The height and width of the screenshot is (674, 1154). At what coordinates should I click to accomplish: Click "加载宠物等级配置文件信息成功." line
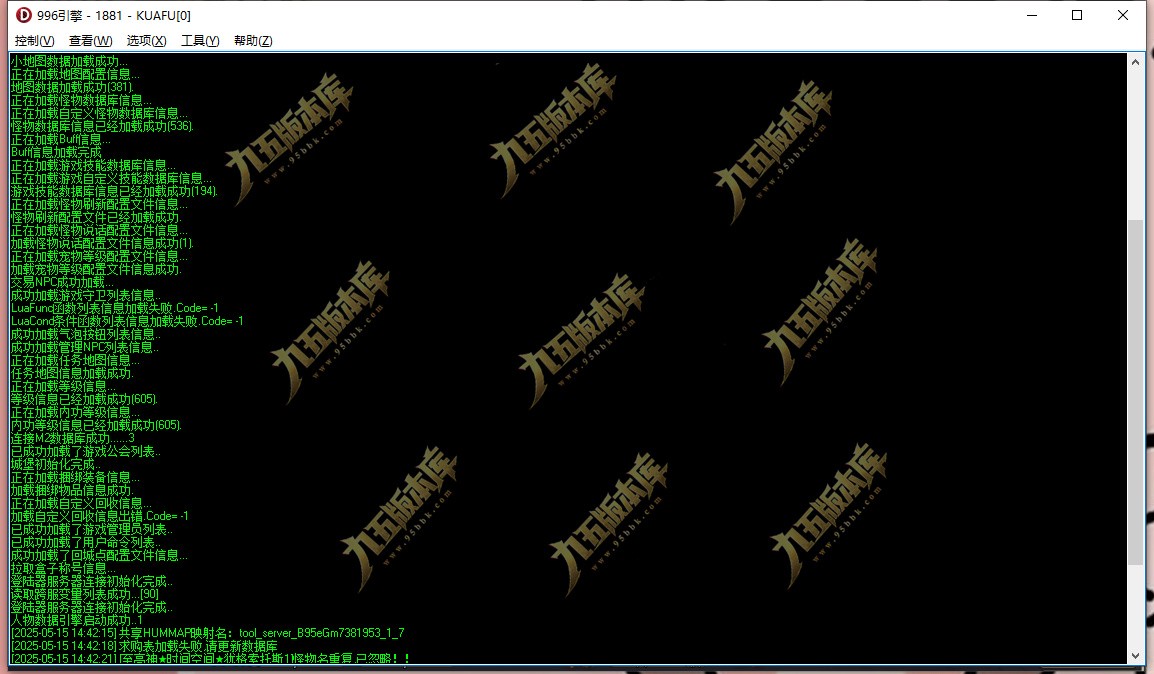[96, 269]
